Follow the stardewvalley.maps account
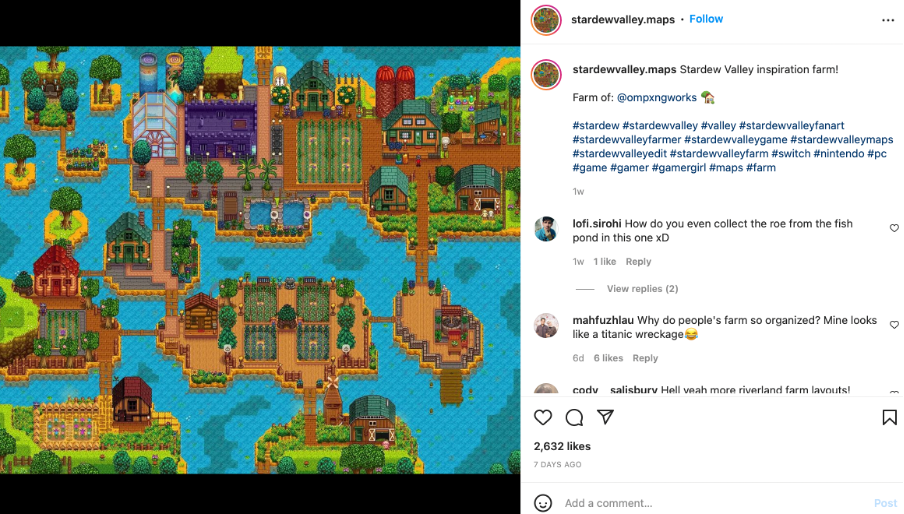Viewport: 904px width, 514px height. point(706,19)
